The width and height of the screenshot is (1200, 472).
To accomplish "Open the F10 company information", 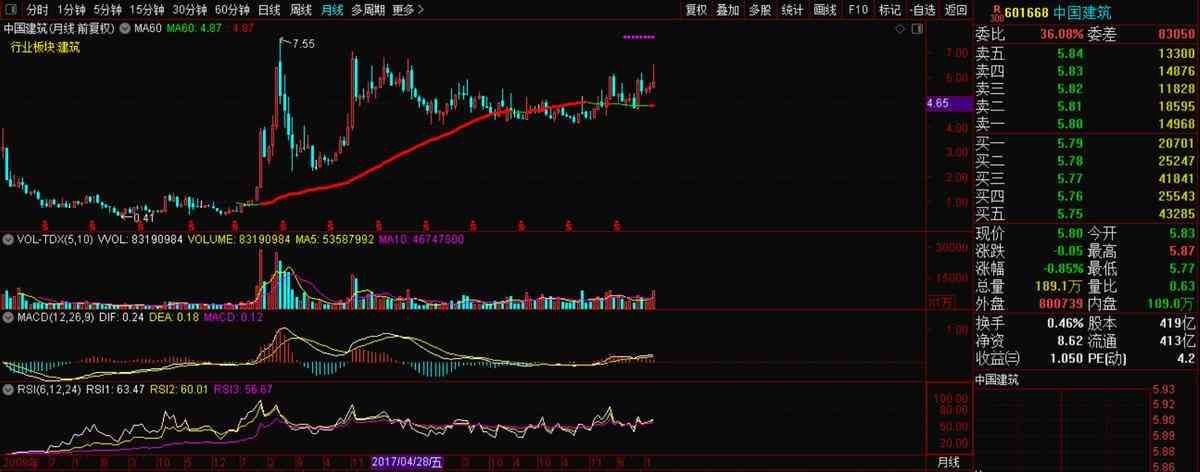I will pos(857,10).
